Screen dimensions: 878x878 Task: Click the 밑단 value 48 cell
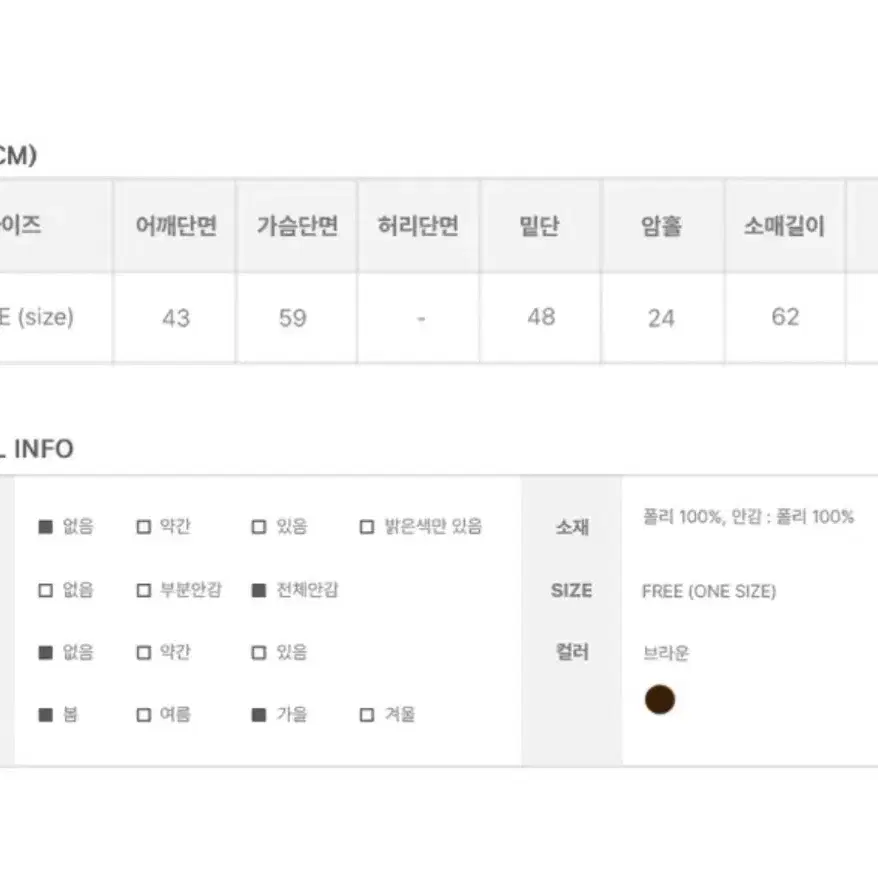point(540,317)
